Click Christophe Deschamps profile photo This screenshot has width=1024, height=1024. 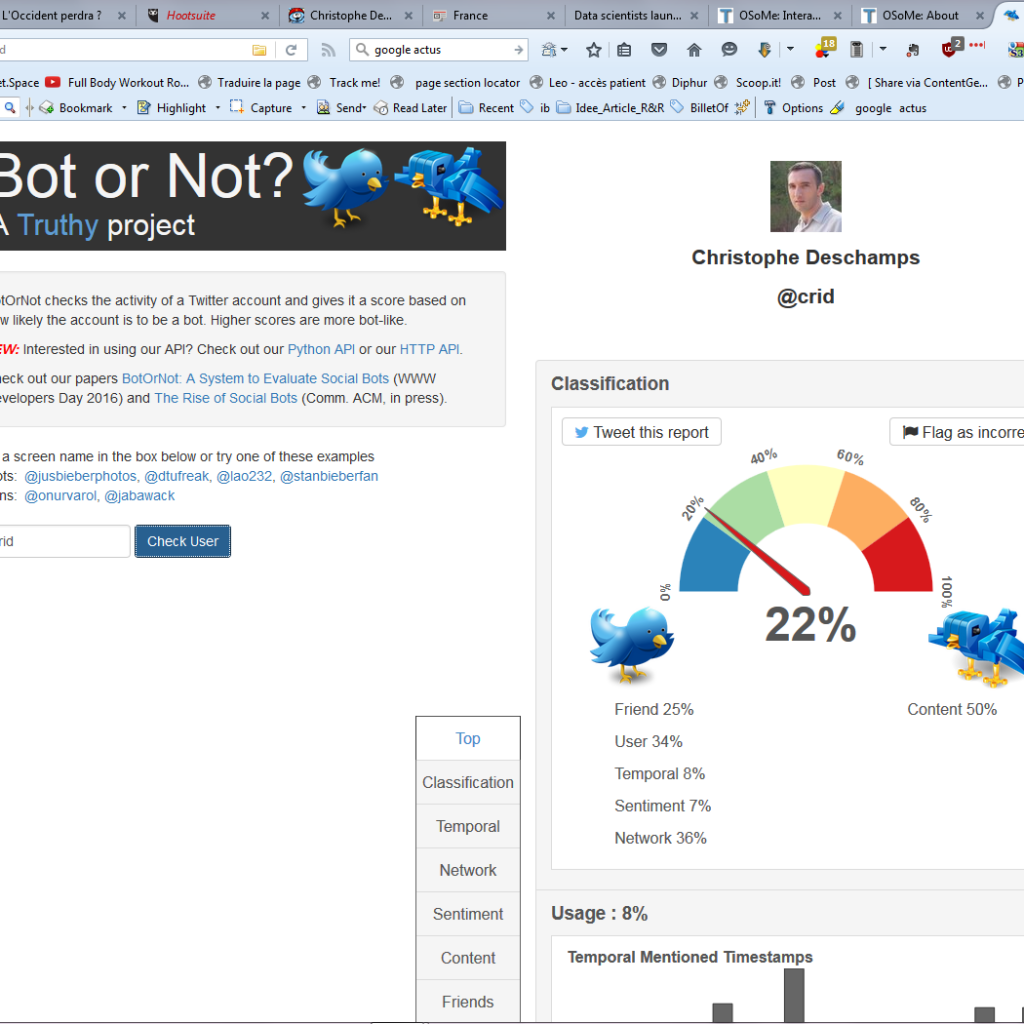pyautogui.click(x=806, y=197)
